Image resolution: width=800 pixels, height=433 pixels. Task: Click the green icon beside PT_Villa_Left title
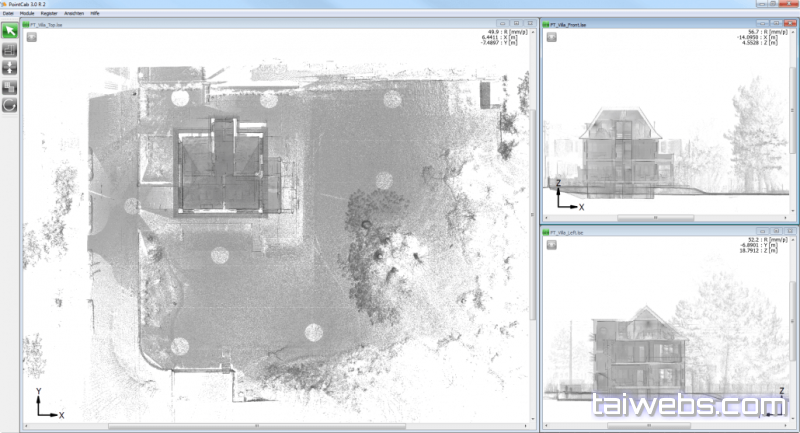click(547, 232)
